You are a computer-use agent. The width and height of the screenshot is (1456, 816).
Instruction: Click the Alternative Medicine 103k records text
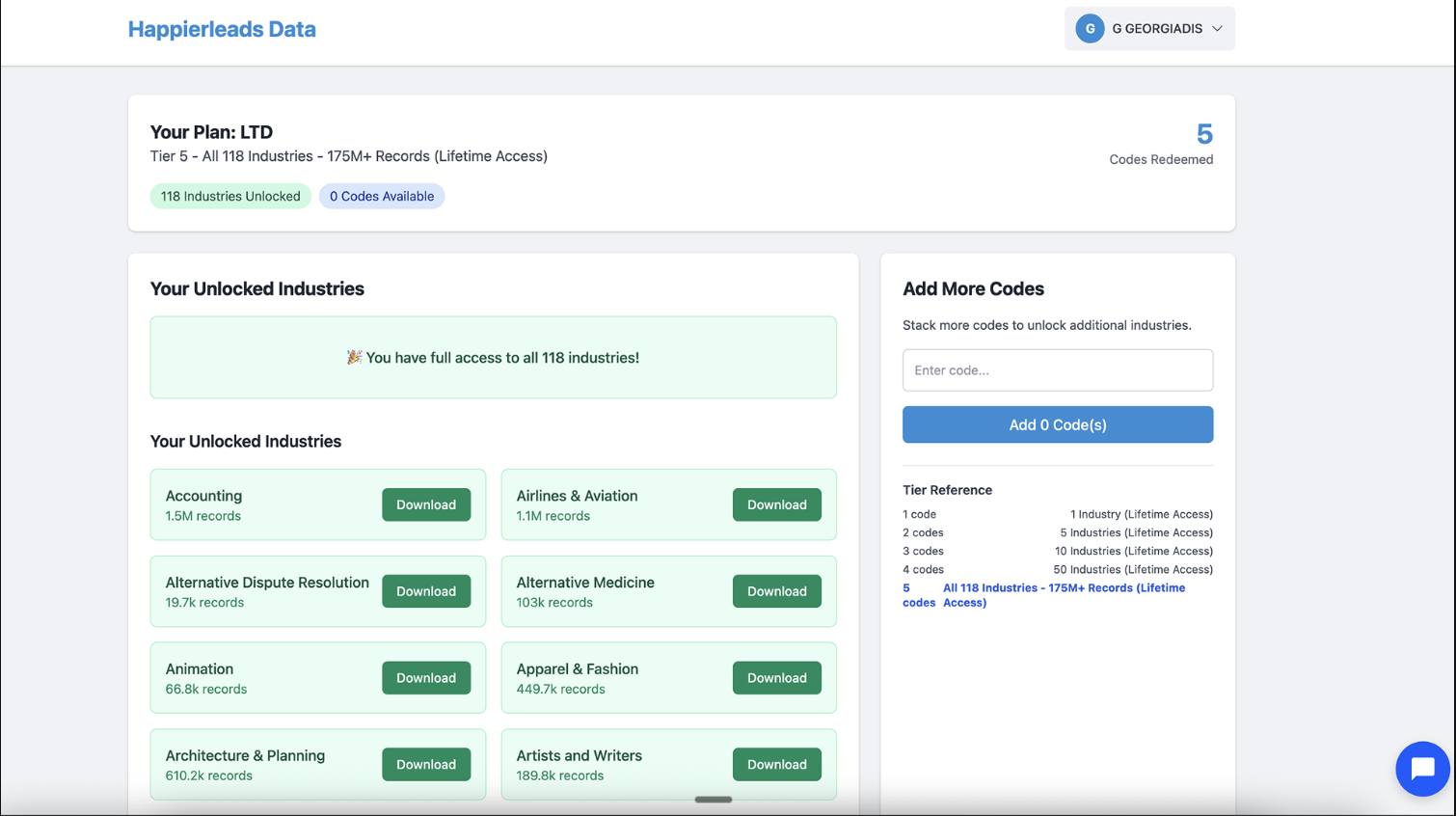(x=585, y=591)
